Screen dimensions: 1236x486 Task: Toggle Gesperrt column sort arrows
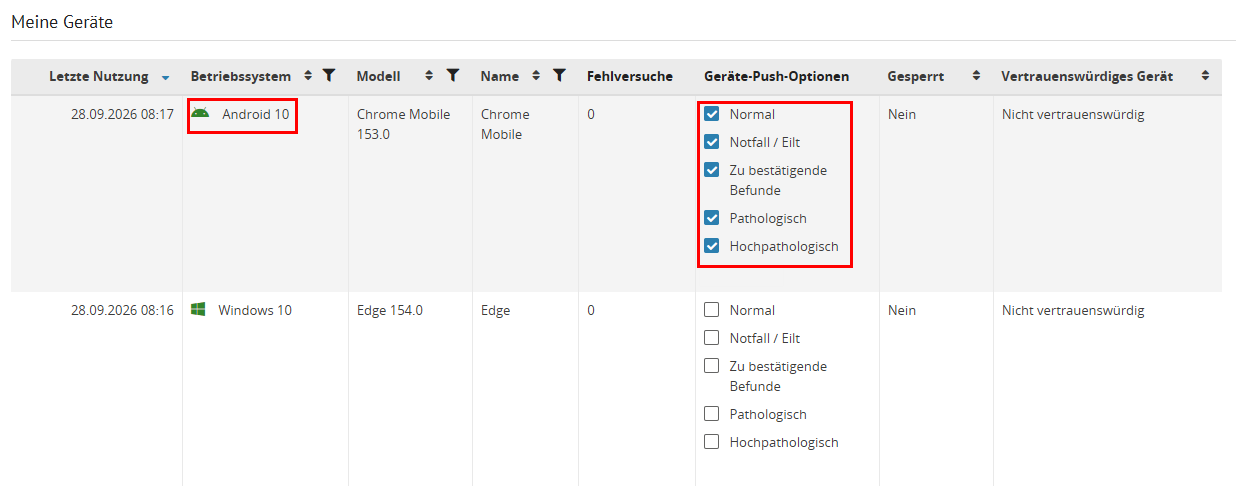click(976, 76)
